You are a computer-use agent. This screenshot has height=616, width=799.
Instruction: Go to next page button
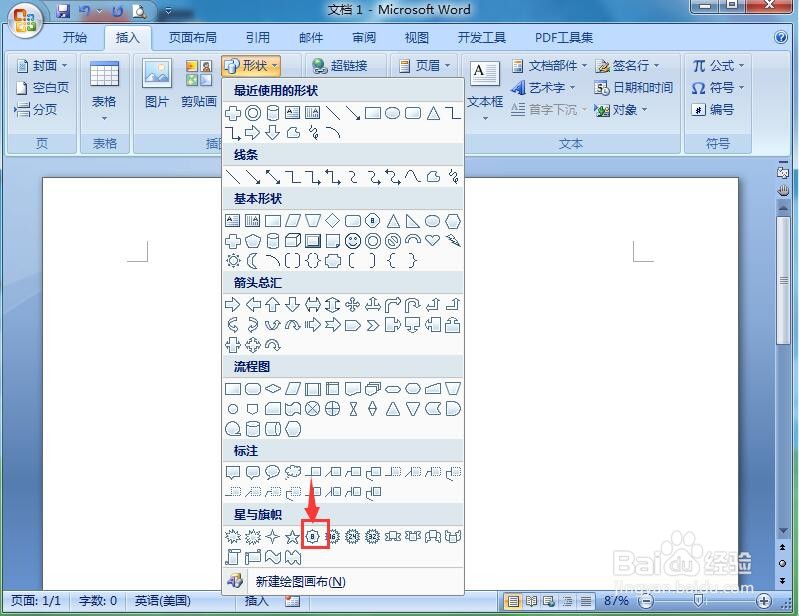tap(783, 580)
